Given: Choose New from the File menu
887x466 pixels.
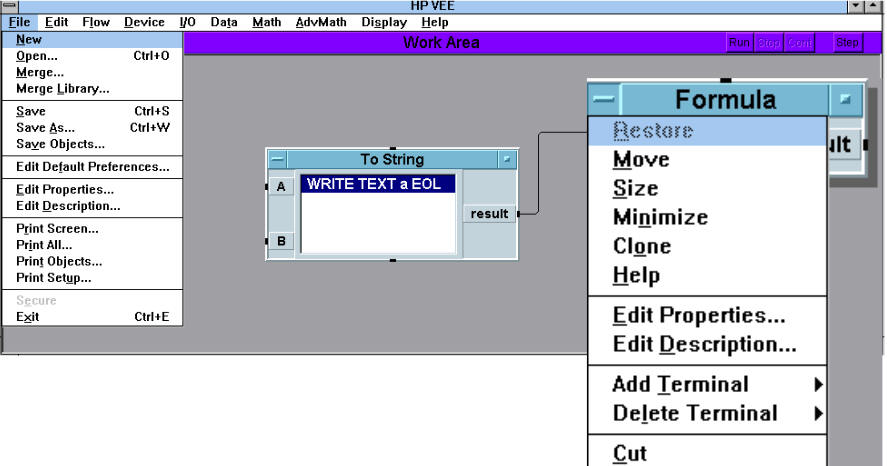Looking at the screenshot, I should (x=29, y=40).
